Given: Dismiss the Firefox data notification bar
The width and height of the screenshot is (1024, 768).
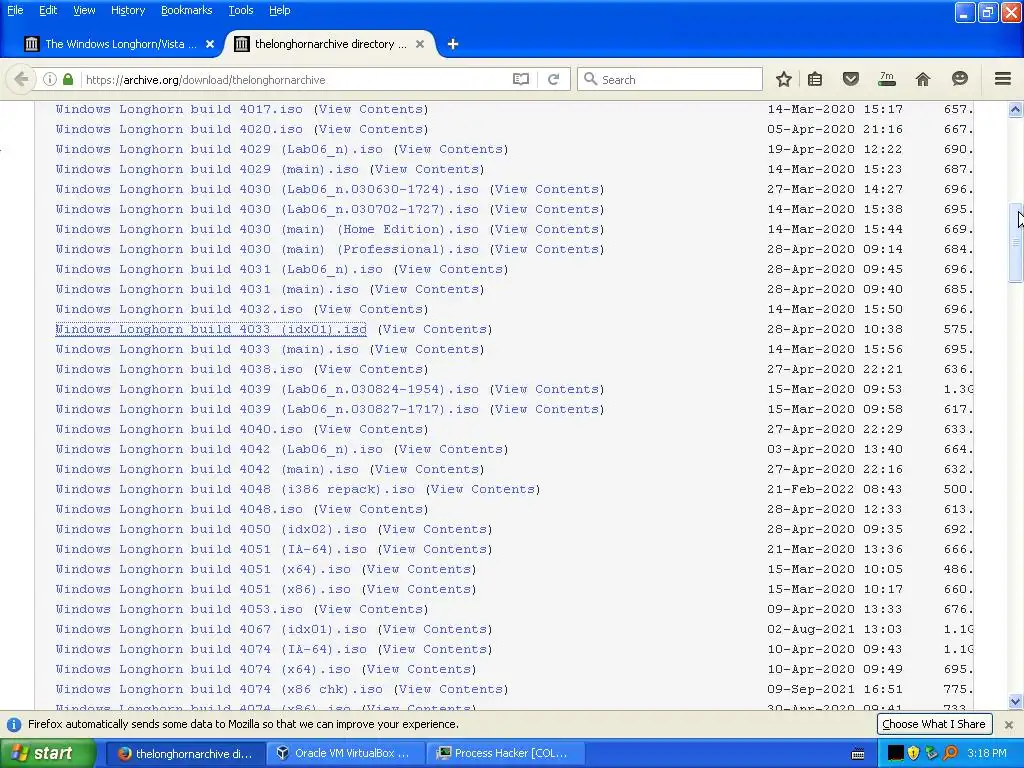Looking at the screenshot, I should (x=1008, y=725).
